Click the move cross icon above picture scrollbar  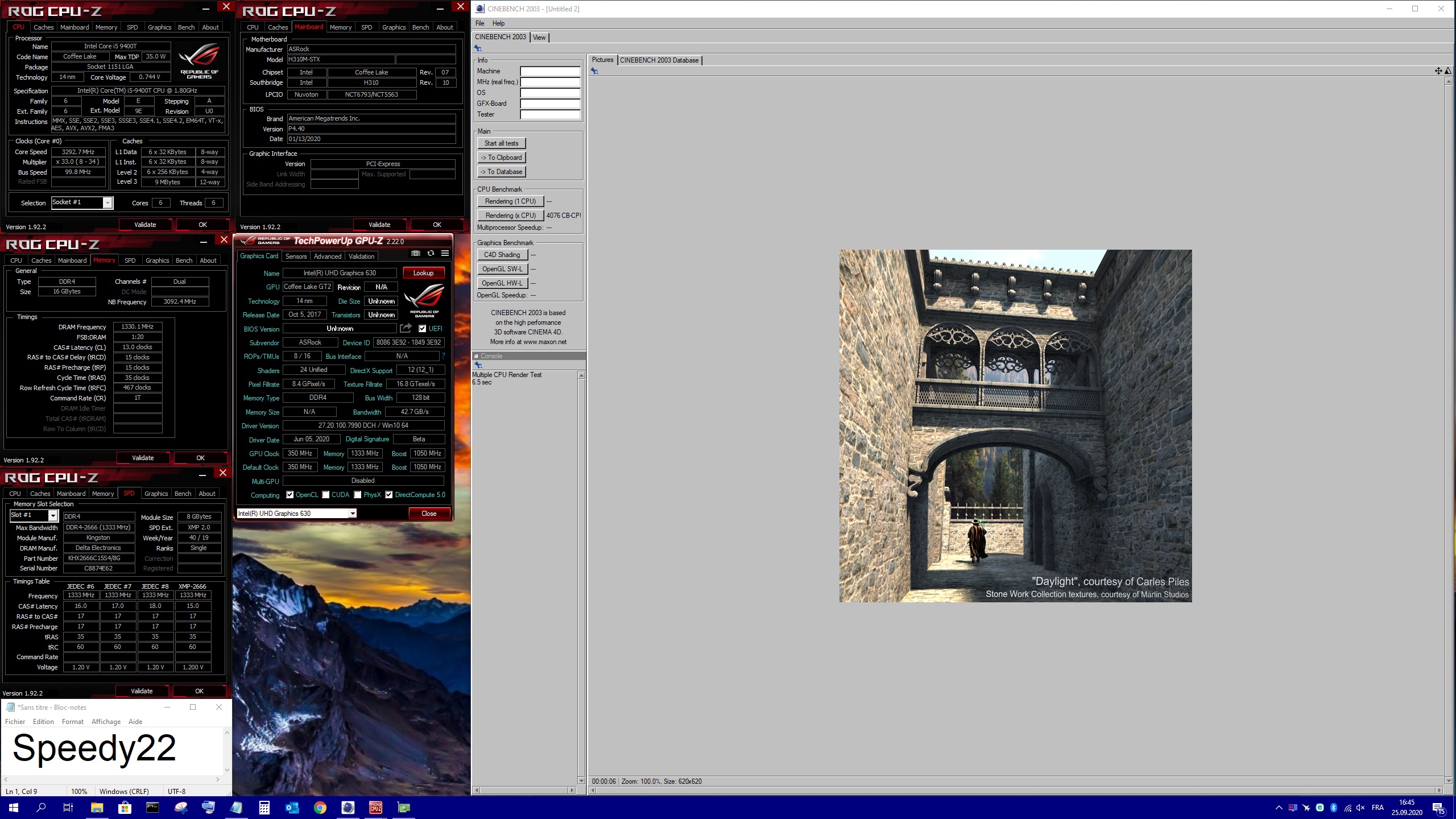[1438, 71]
